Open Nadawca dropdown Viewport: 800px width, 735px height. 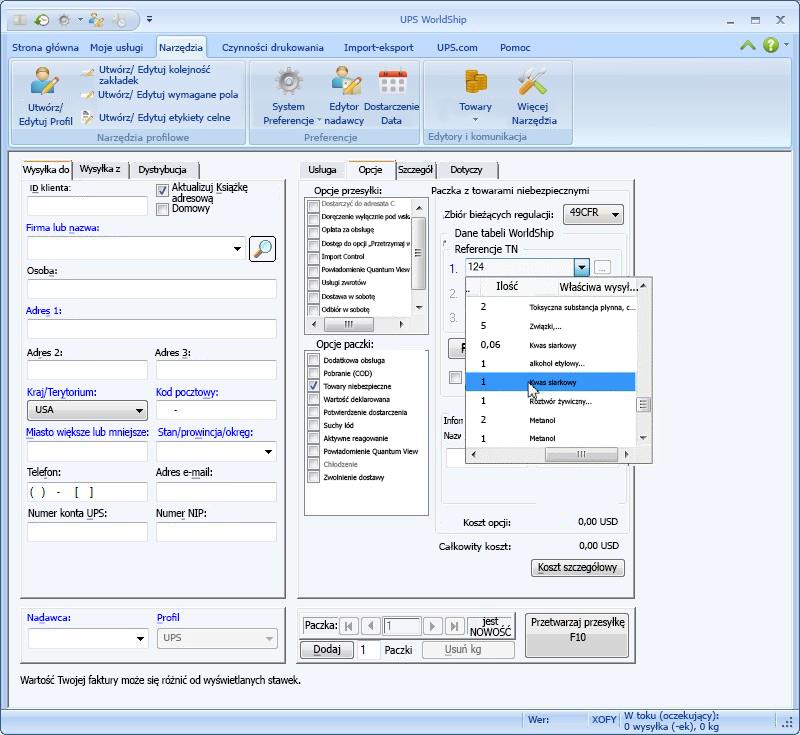click(x=140, y=638)
